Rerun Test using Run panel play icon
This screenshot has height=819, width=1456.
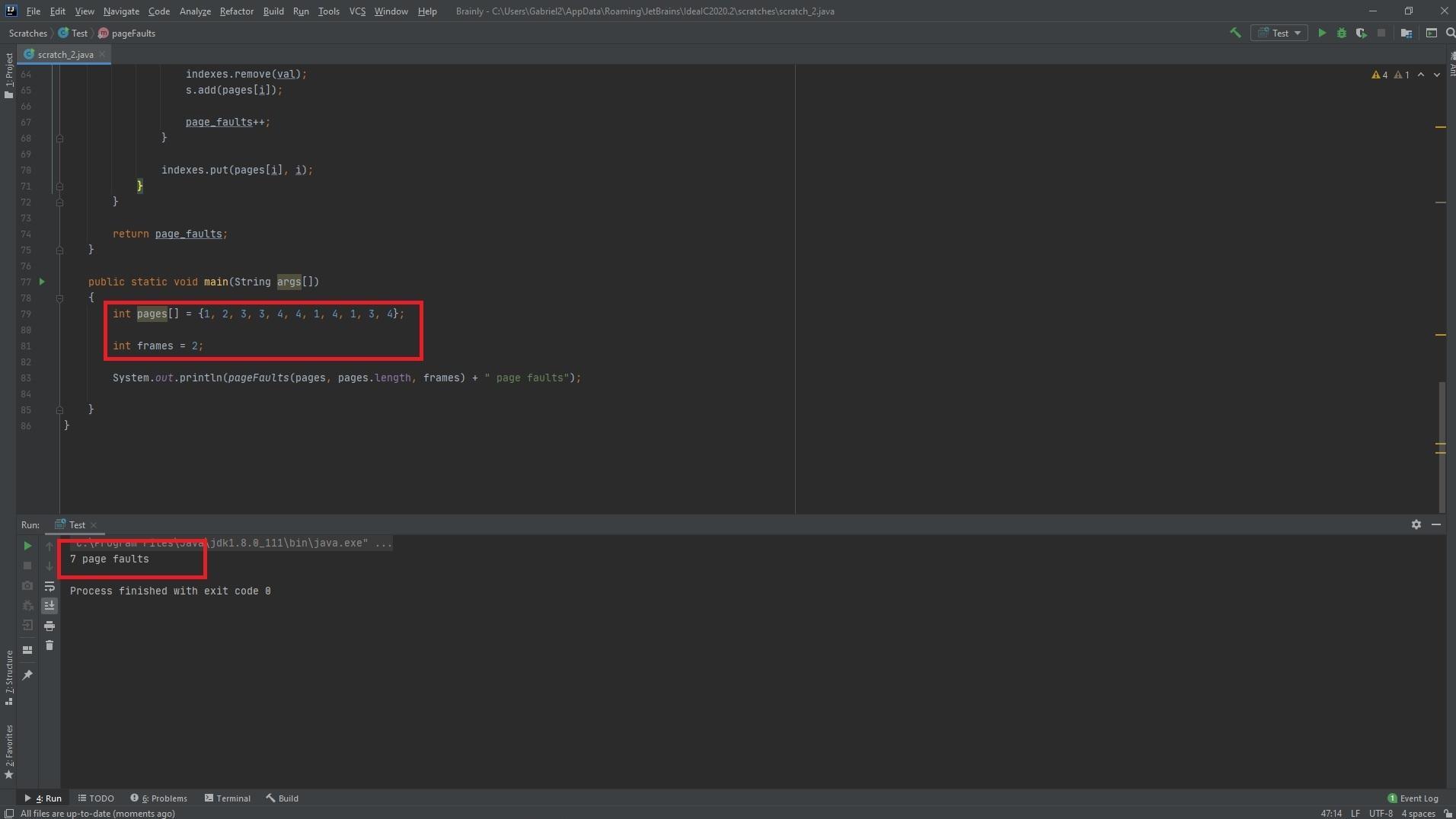(x=27, y=546)
